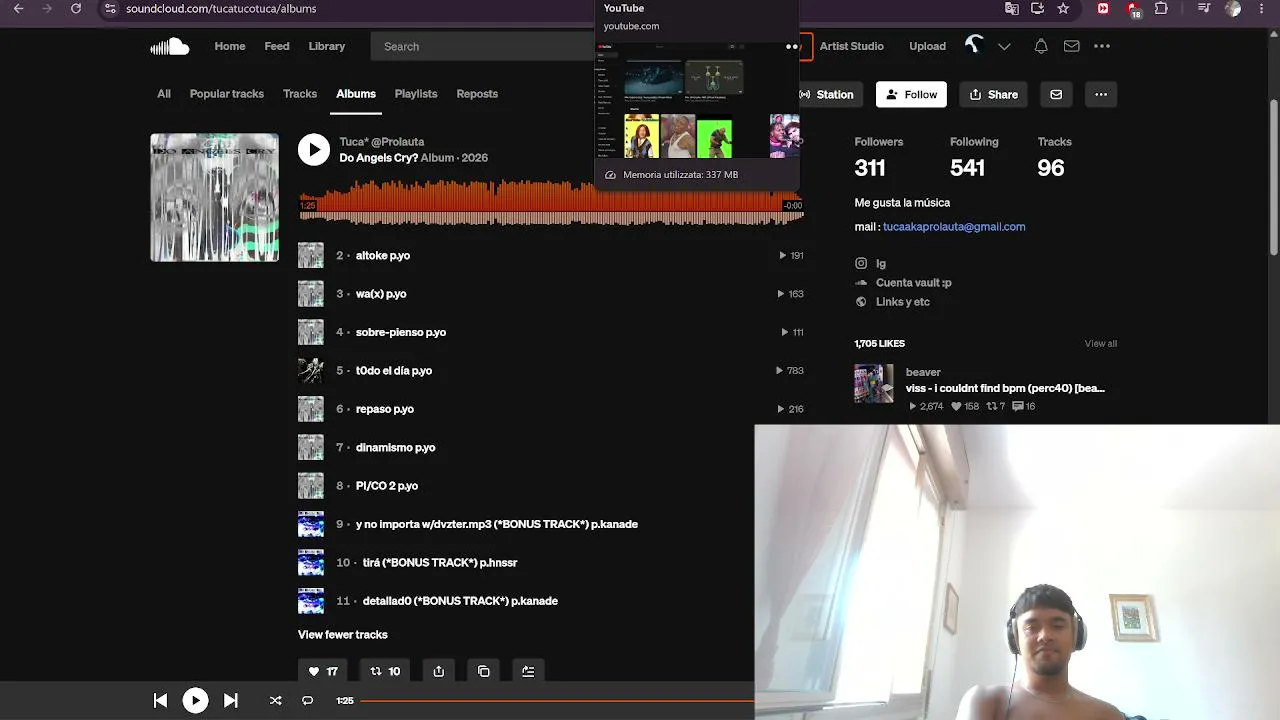Open the artist profile more menu
Viewport: 1280px width, 720px height.
coord(1101,95)
